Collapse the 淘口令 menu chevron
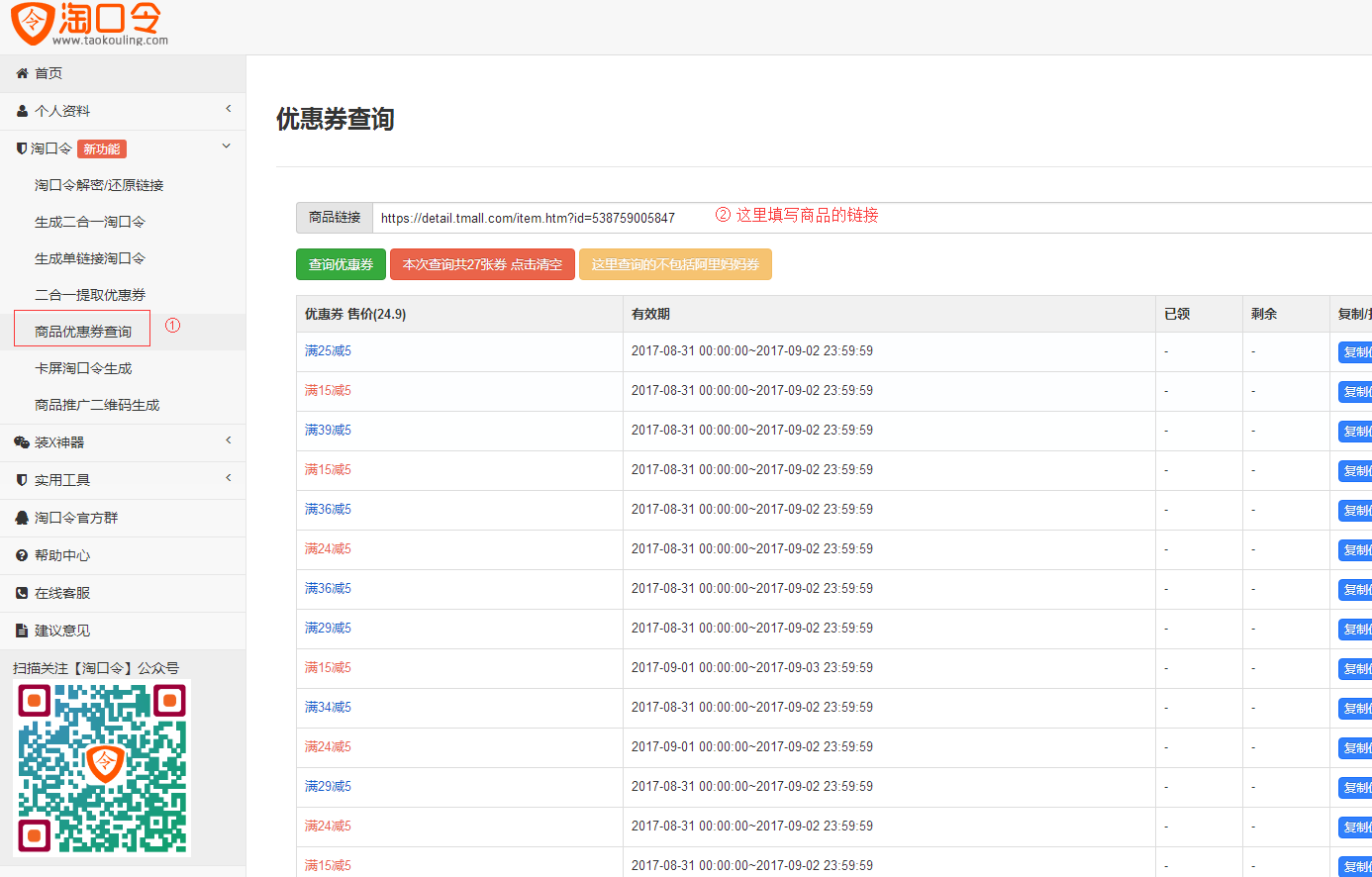Screen dimensions: 1372x877 [227, 146]
